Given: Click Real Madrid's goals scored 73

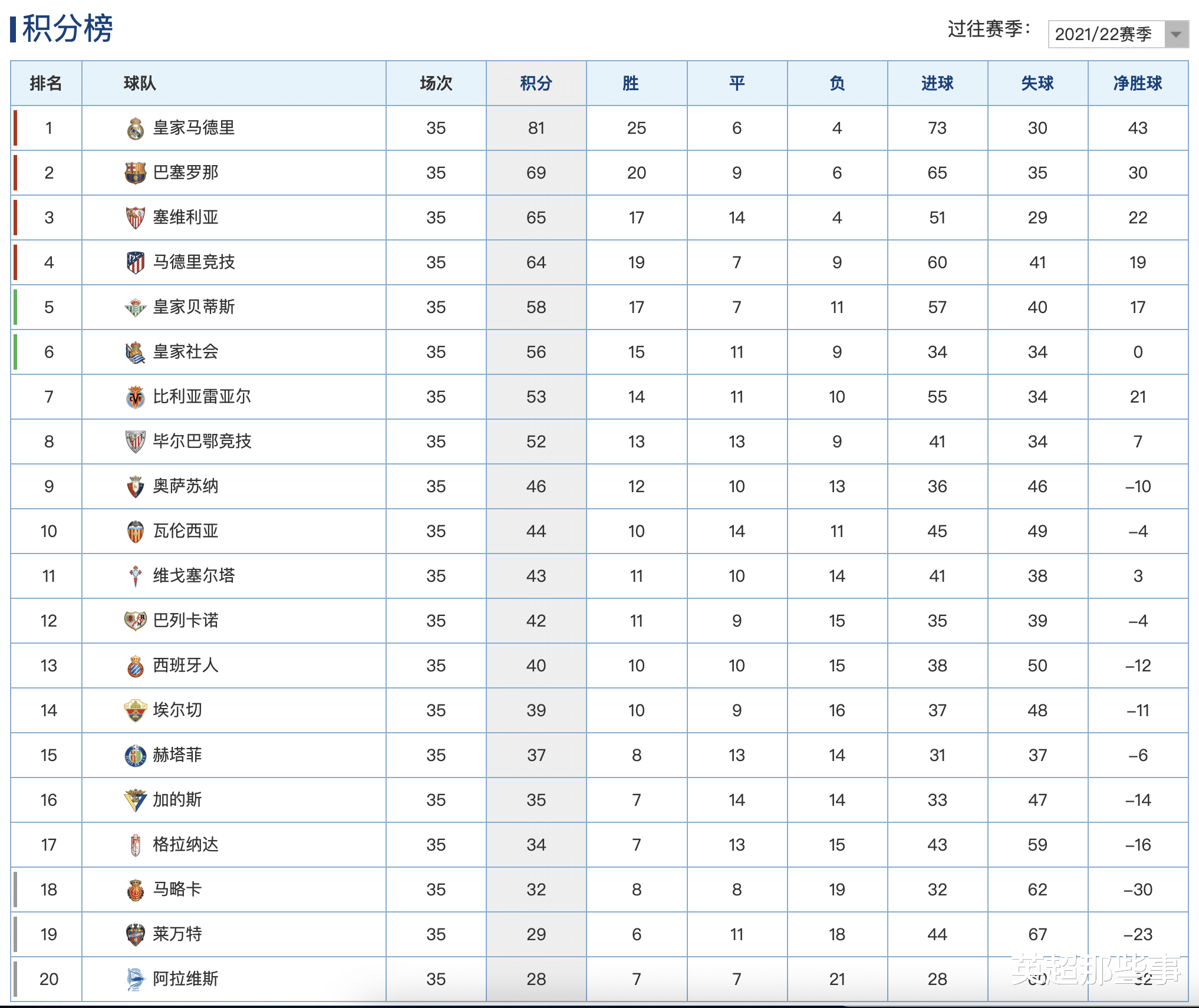Looking at the screenshot, I should point(937,129).
